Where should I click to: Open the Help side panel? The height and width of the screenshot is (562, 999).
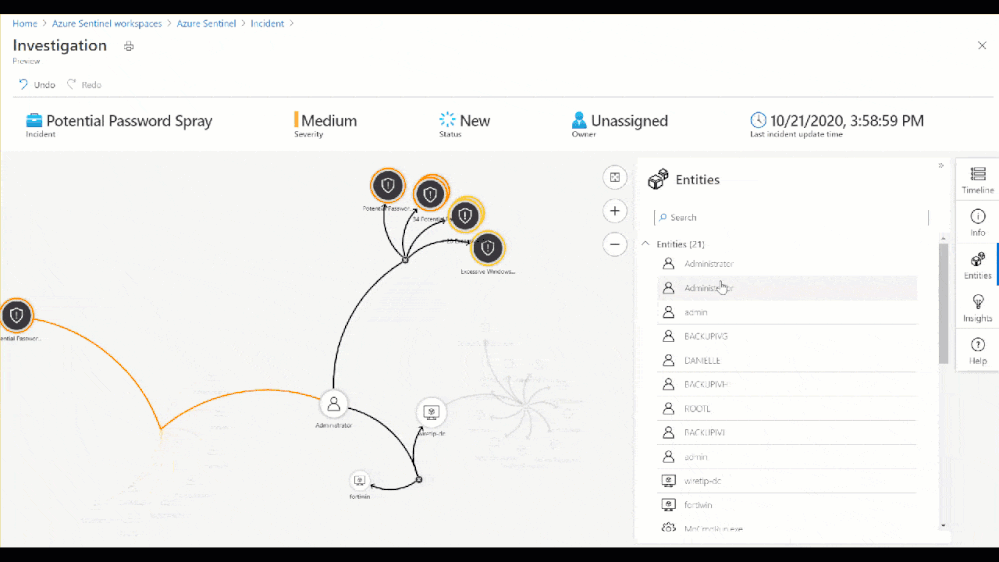tap(977, 351)
